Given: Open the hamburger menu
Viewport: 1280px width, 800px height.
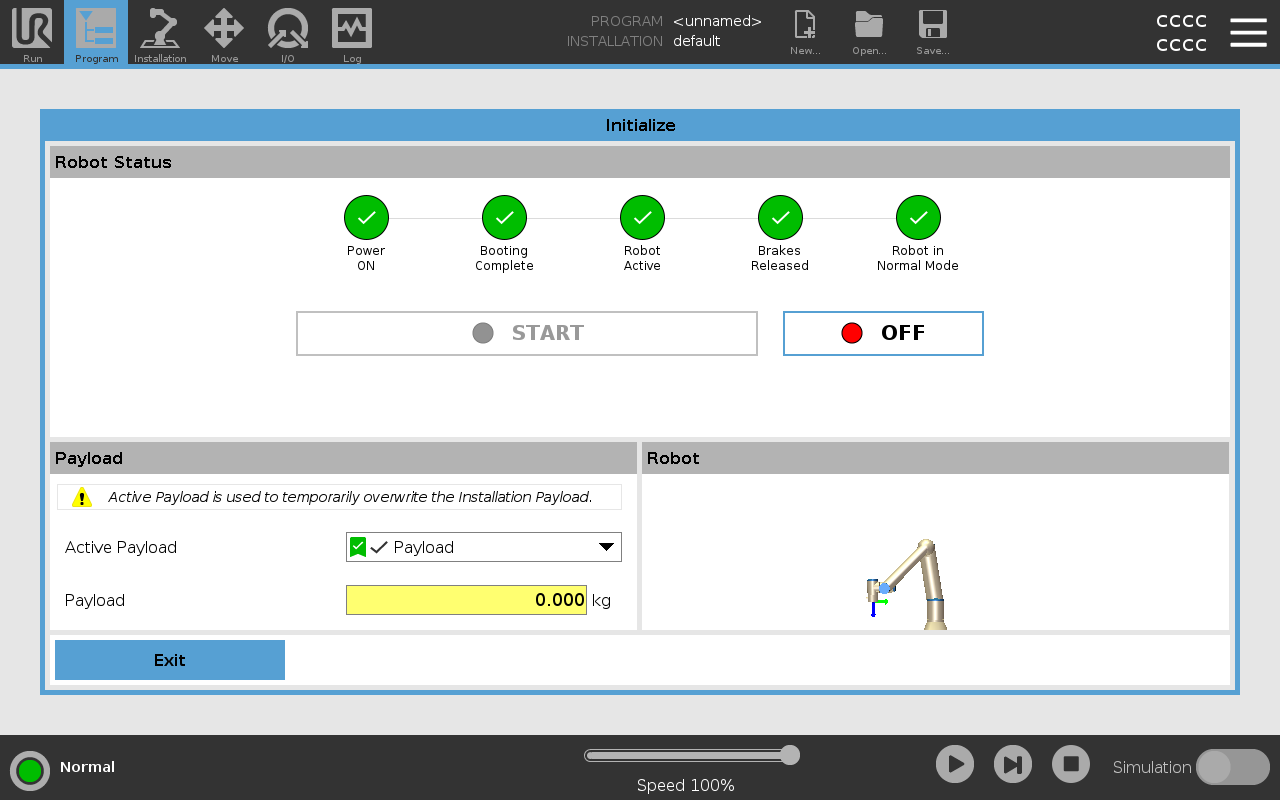Looking at the screenshot, I should pos(1248,32).
